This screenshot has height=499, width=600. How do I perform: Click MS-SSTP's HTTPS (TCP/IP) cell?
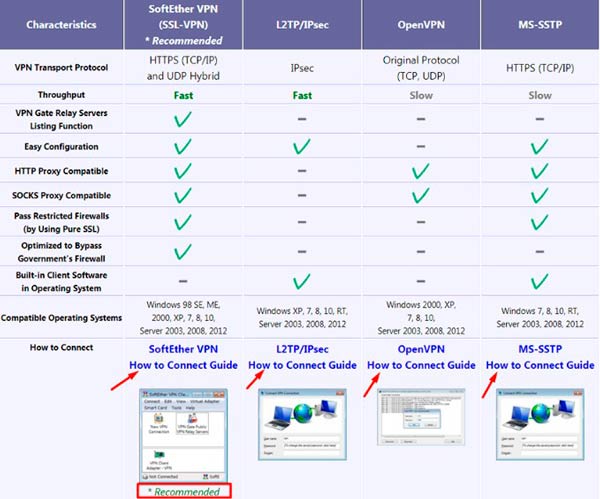(x=540, y=68)
